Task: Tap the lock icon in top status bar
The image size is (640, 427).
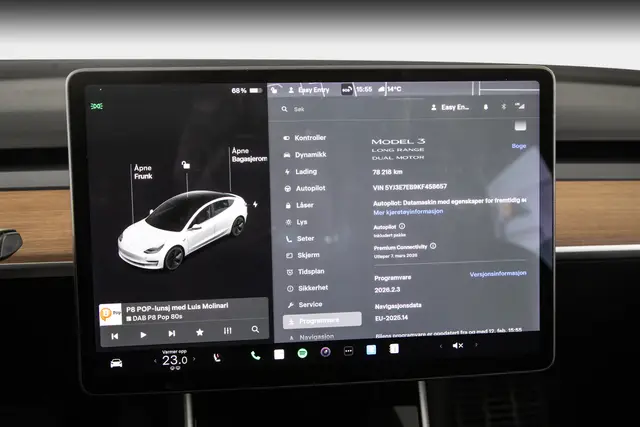Action: (x=274, y=90)
